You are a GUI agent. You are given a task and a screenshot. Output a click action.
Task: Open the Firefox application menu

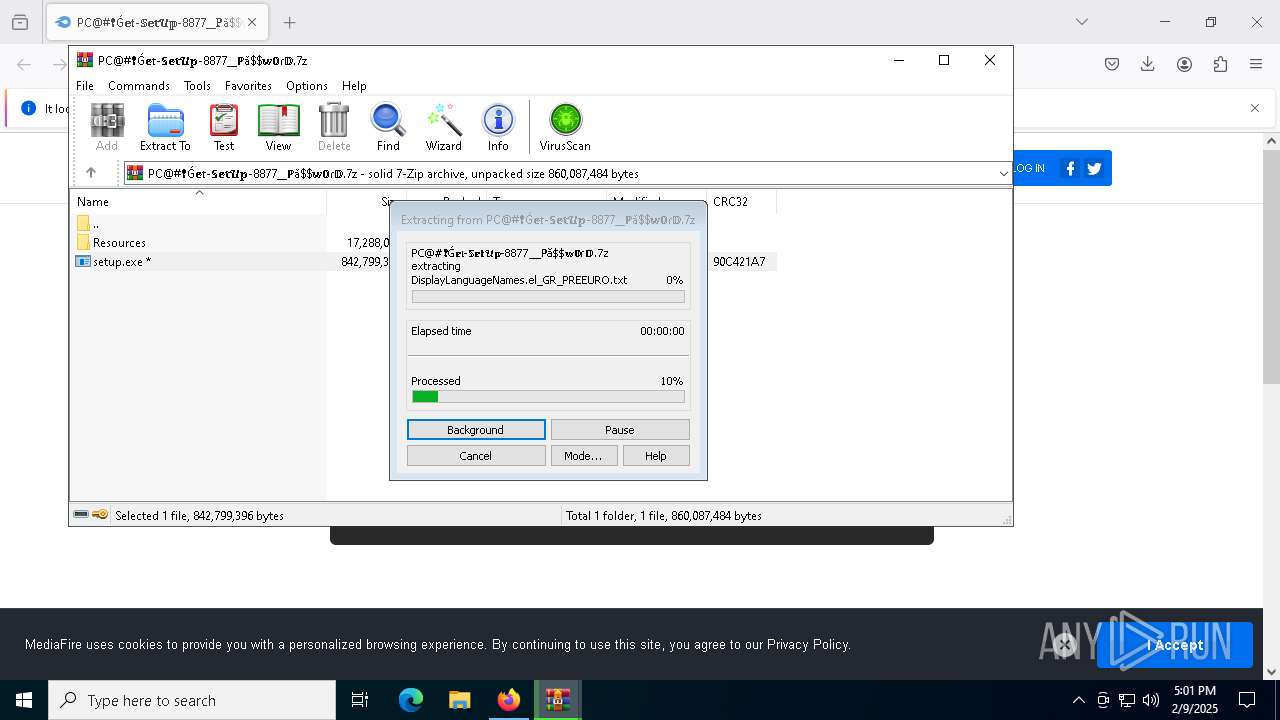(1256, 64)
